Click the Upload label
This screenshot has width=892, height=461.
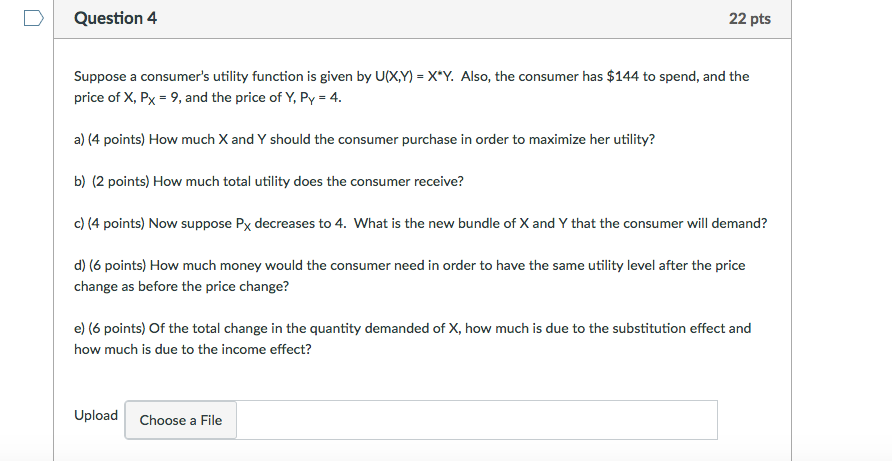(x=96, y=415)
